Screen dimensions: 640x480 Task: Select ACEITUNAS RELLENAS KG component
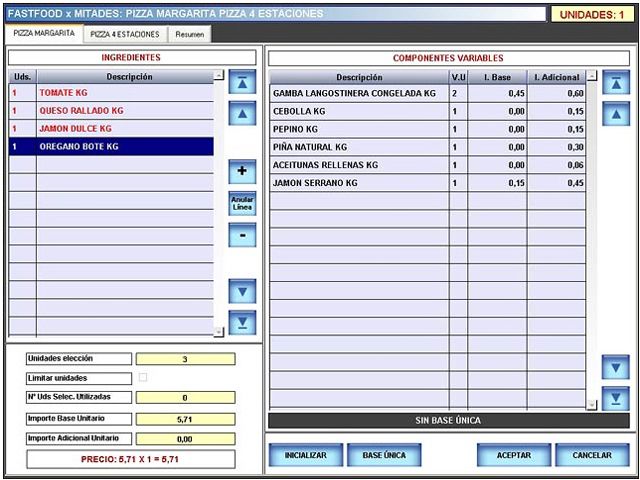pyautogui.click(x=427, y=165)
